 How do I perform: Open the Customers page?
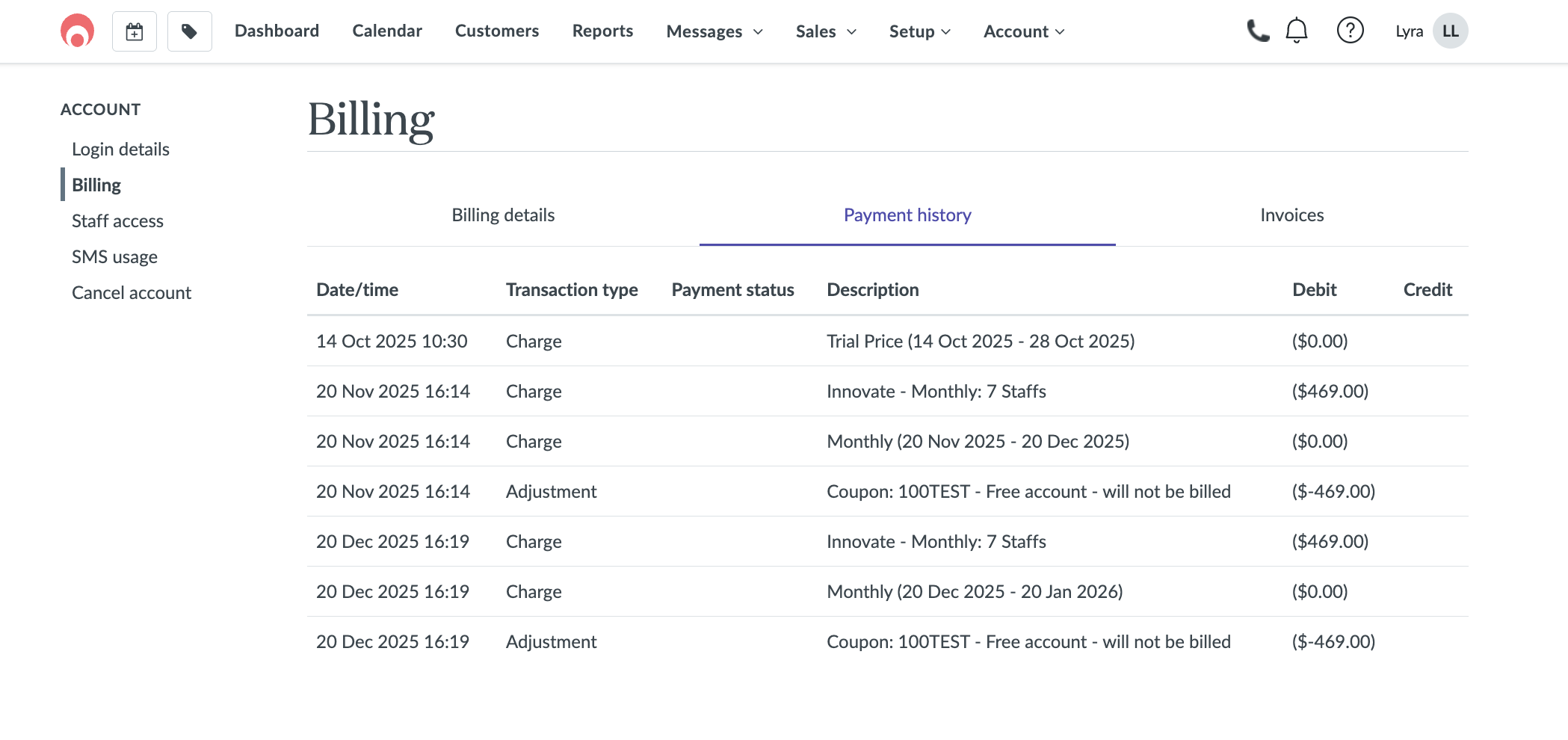click(x=497, y=31)
